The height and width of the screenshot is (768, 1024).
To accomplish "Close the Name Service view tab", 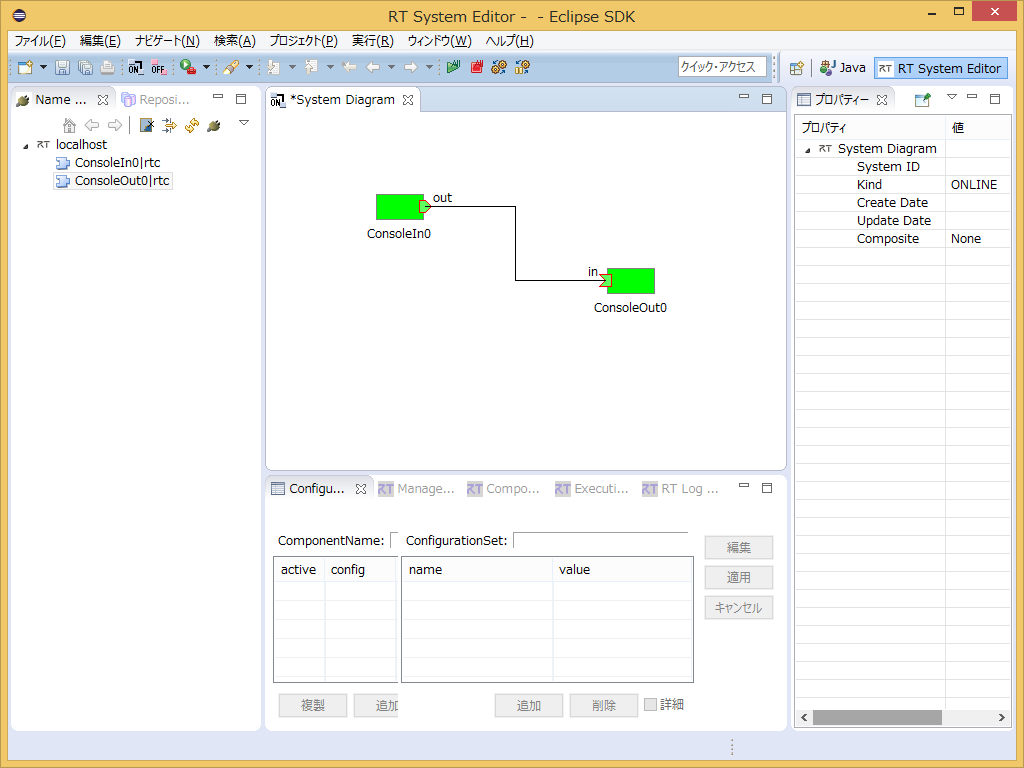I will point(103,100).
